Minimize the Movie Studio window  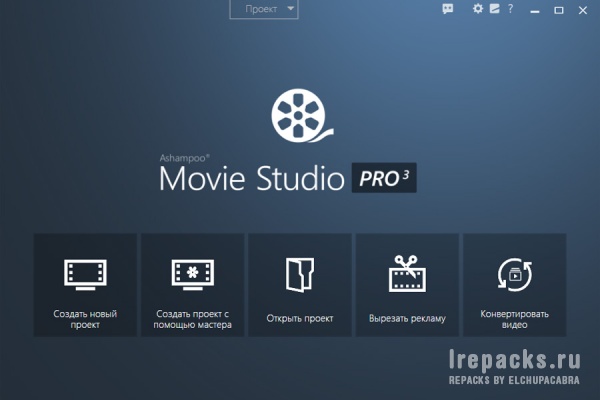[x=535, y=10]
